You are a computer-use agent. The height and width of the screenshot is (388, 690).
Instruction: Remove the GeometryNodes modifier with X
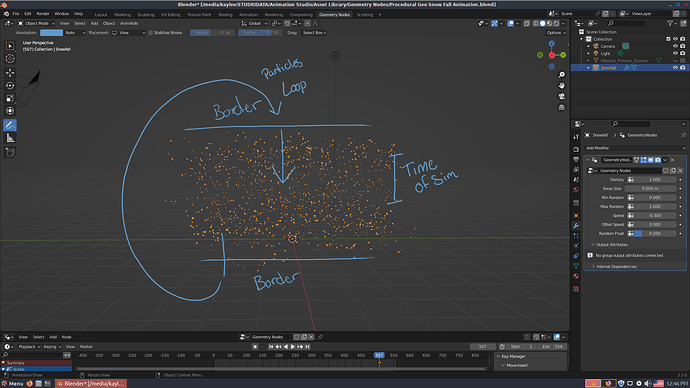click(x=672, y=160)
